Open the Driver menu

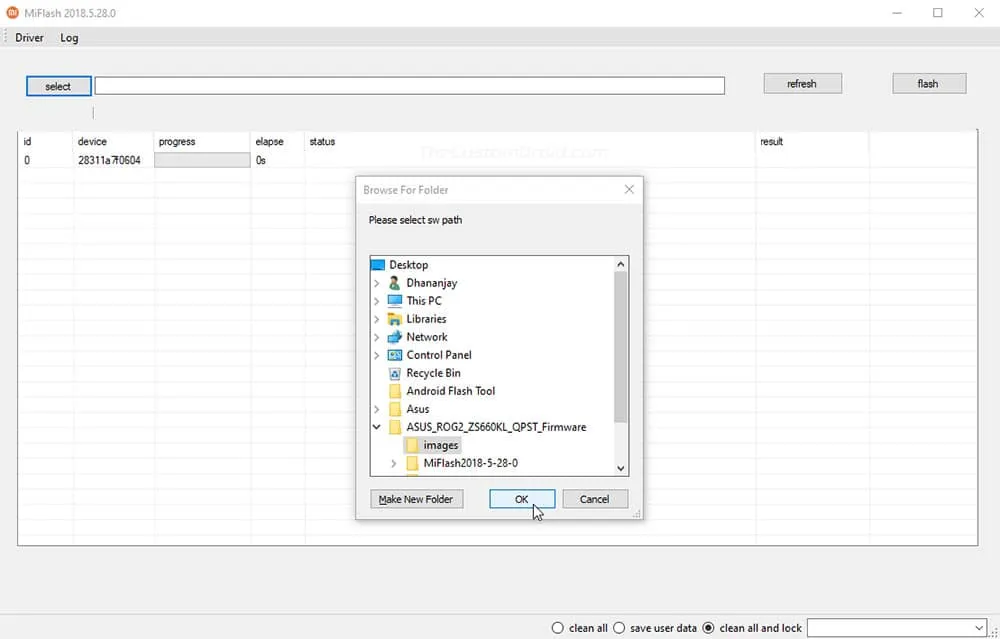click(28, 37)
